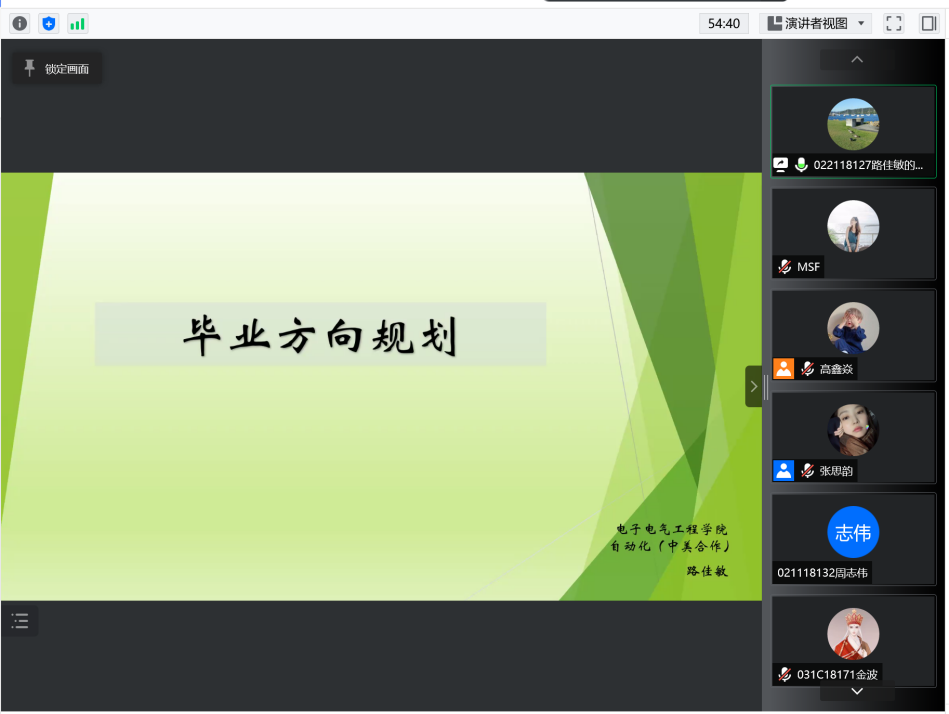Select the 周志伟 participant tile
This screenshot has height=714, width=949.
click(x=853, y=539)
